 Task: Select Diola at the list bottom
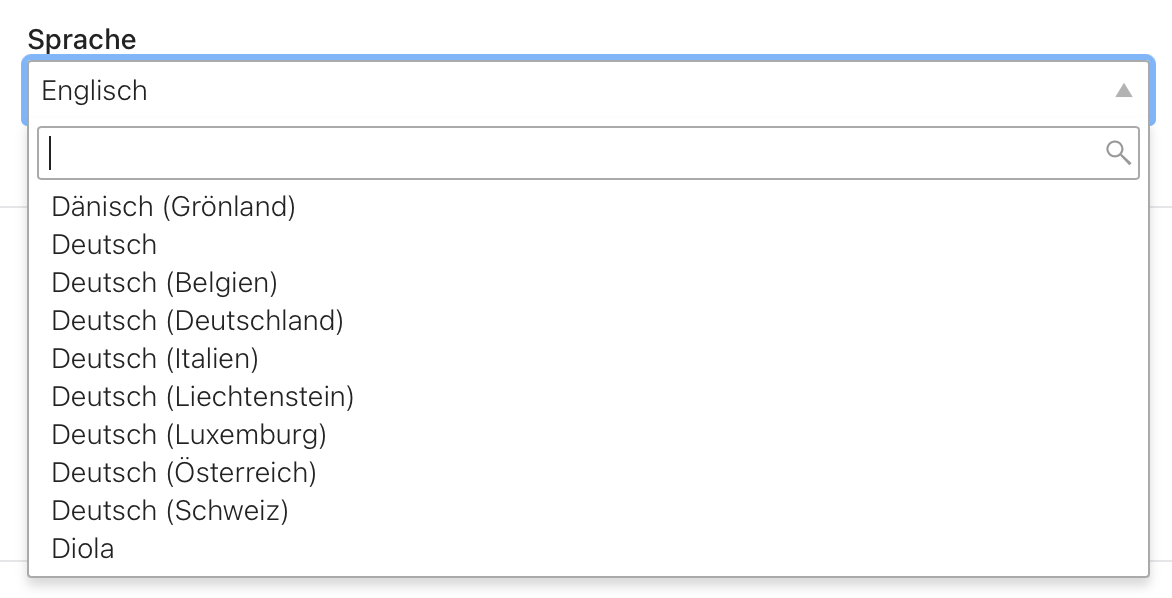pyautogui.click(x=588, y=549)
